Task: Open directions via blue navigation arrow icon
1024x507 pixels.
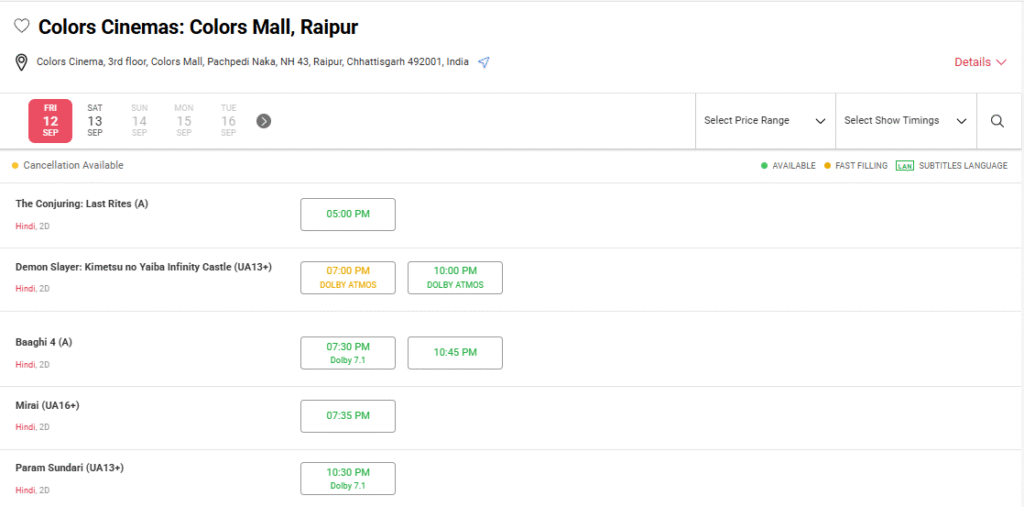Action: click(484, 62)
